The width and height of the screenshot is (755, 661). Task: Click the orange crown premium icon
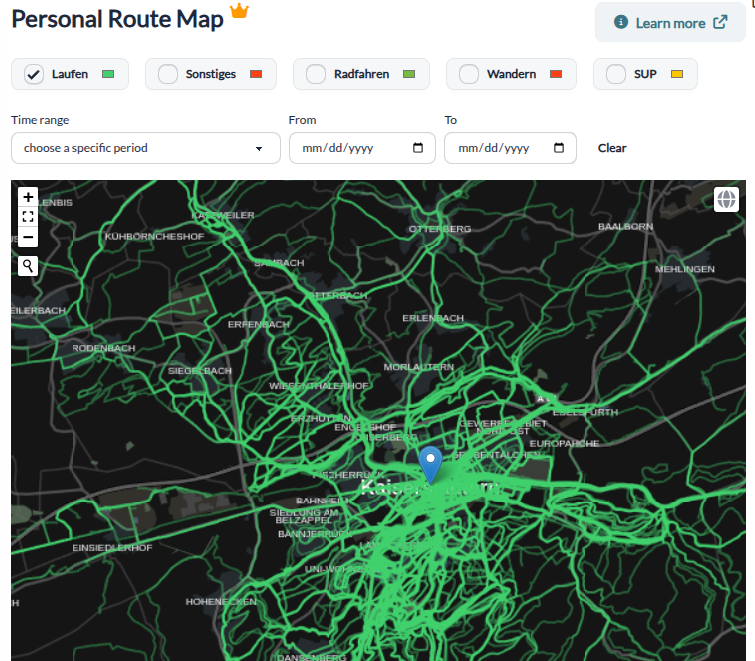point(239,10)
